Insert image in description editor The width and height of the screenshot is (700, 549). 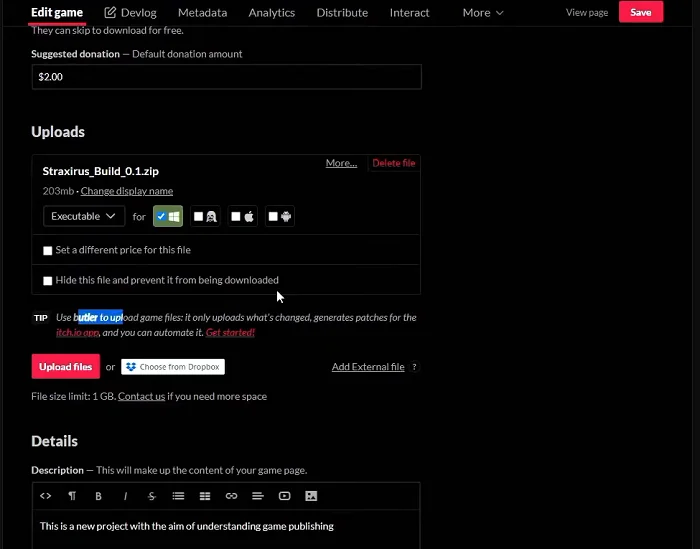tap(311, 496)
